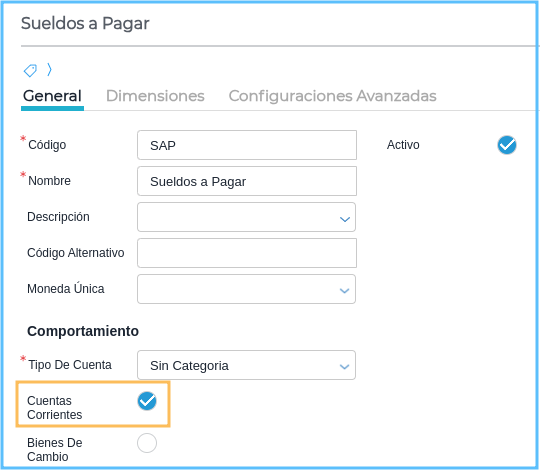
Task: Expand the Descripción dropdown arrow
Action: (x=345, y=219)
